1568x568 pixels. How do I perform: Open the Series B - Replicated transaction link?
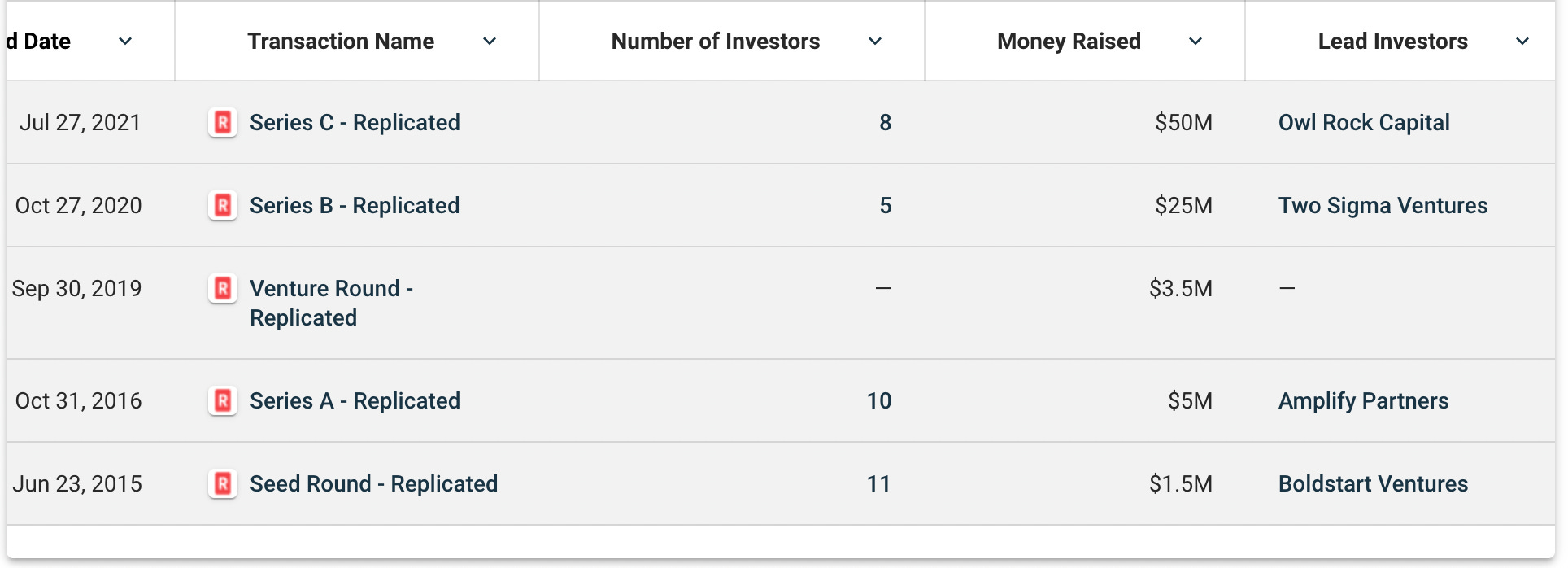(355, 206)
